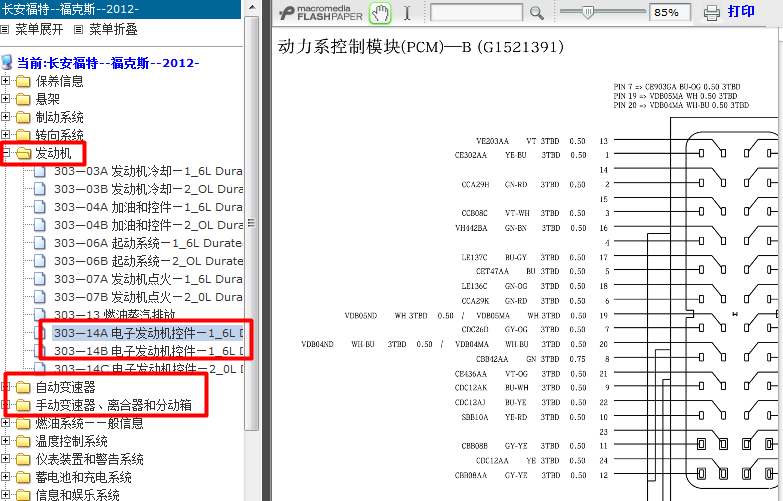Image resolution: width=783 pixels, height=501 pixels.
Task: Open 303-04A 加油和控件 1_6L document
Action: coord(148,207)
